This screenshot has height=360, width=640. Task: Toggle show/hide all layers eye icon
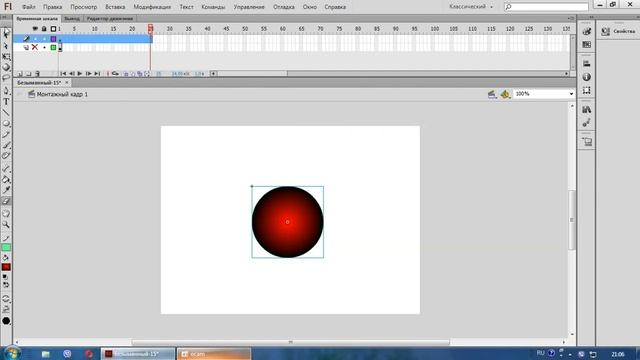pos(35,29)
